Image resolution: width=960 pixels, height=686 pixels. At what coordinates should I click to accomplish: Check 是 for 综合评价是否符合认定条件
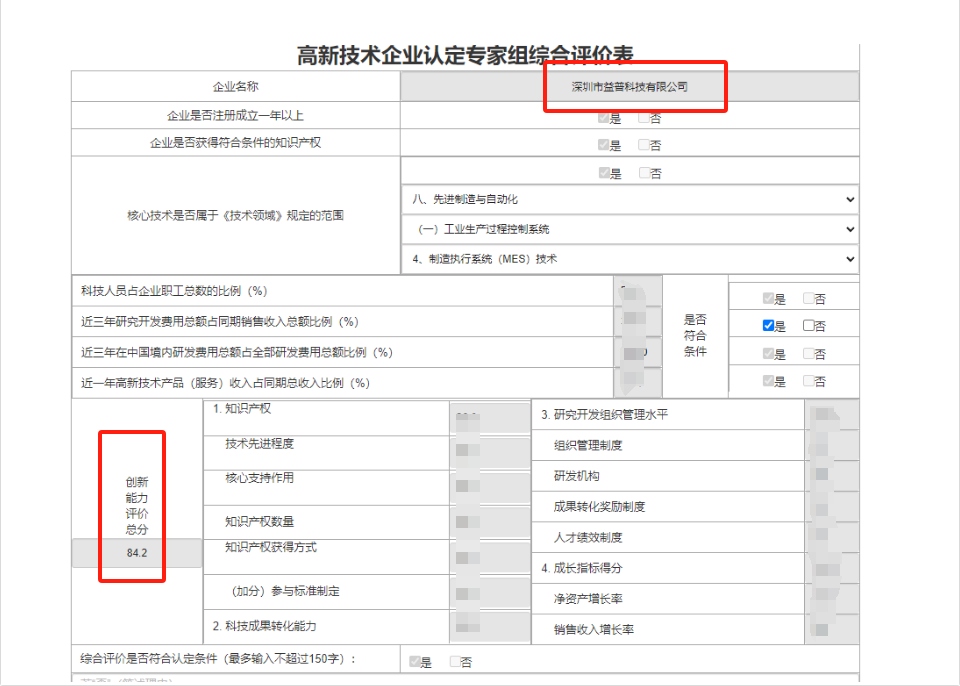(415, 661)
